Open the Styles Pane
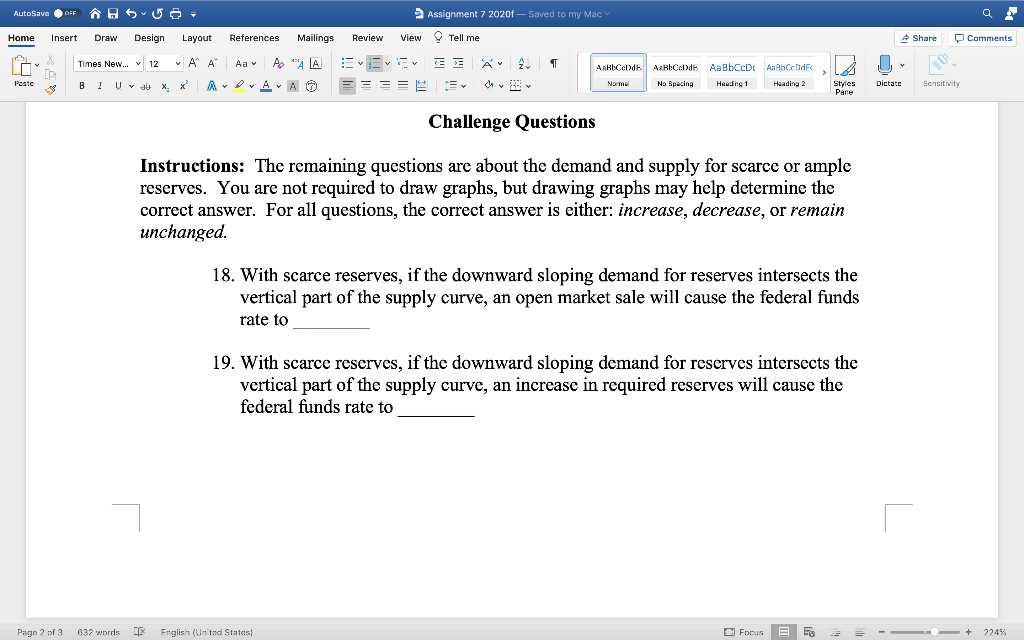This screenshot has width=1024, height=640. [844, 75]
